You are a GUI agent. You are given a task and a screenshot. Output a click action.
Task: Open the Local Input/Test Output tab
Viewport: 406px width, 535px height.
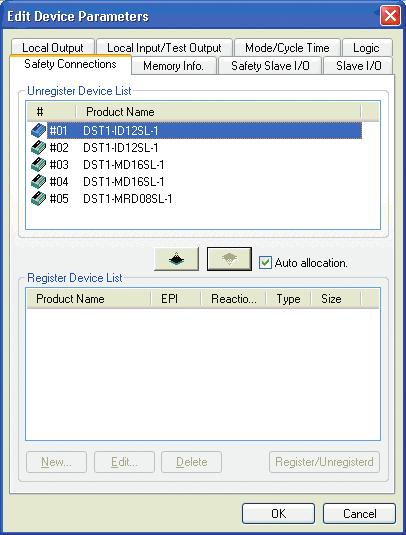[x=164, y=48]
